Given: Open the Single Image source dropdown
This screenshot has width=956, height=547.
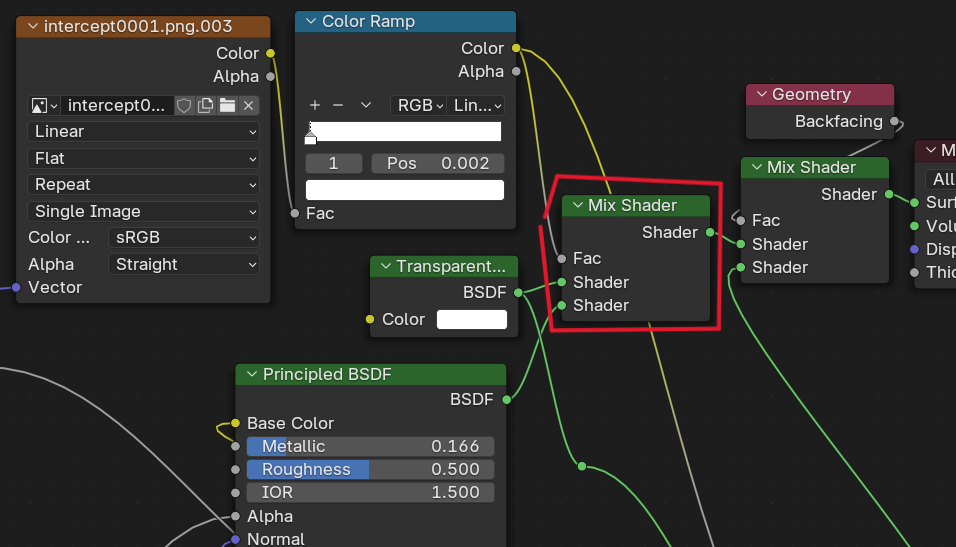Looking at the screenshot, I should pyautogui.click(x=143, y=211).
